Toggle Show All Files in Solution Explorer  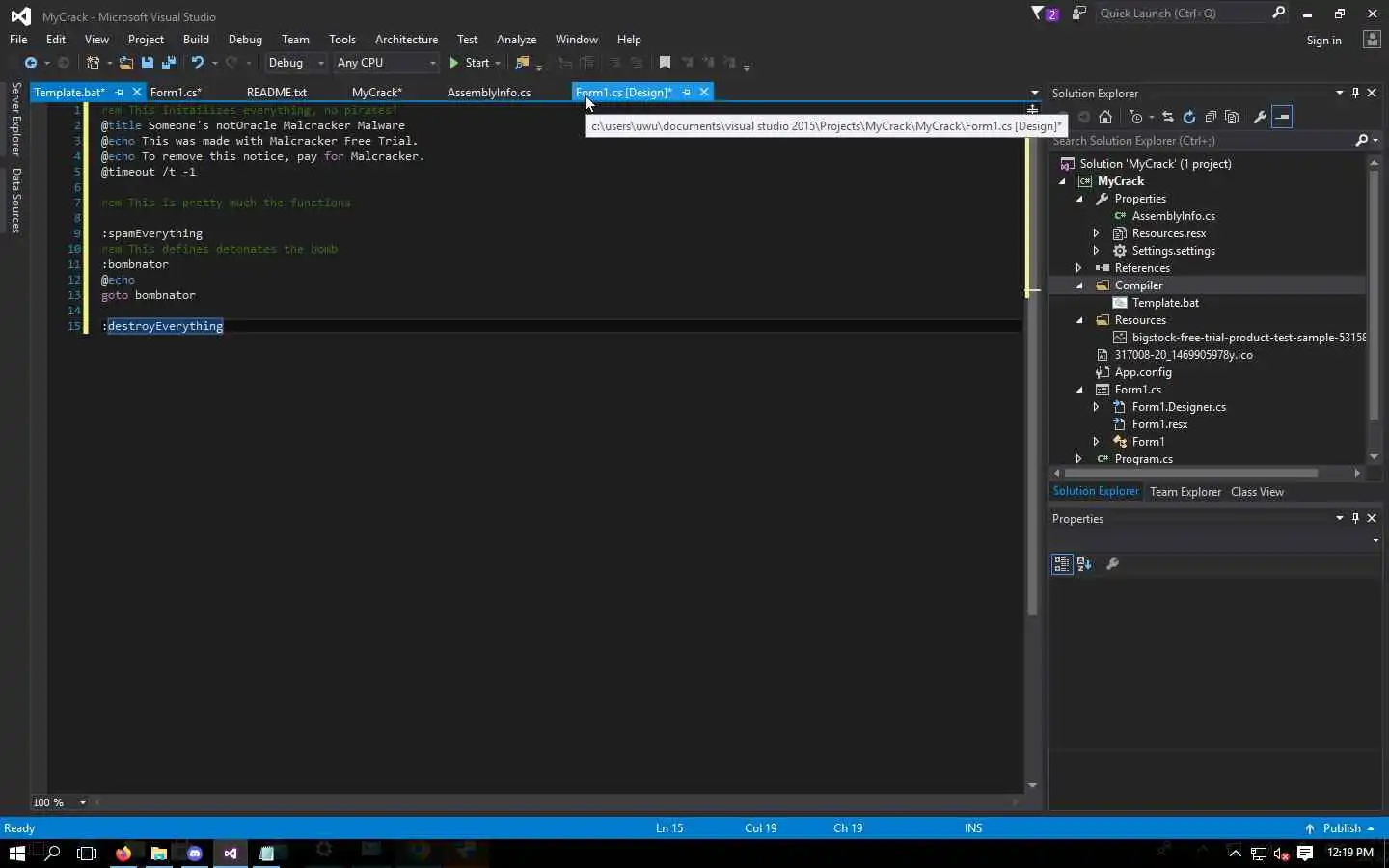1232,117
